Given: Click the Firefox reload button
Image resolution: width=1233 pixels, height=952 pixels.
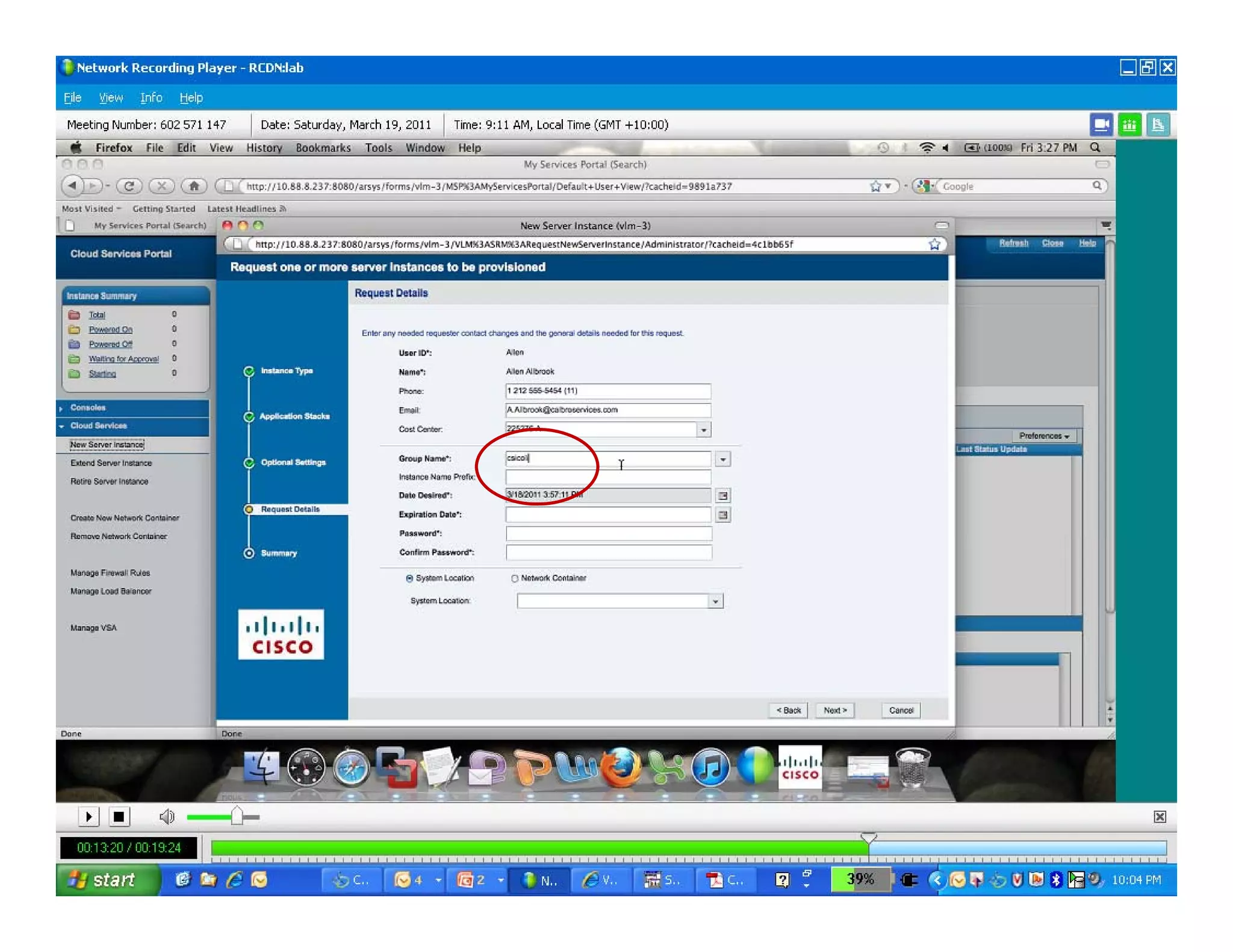Looking at the screenshot, I should pyautogui.click(x=129, y=186).
